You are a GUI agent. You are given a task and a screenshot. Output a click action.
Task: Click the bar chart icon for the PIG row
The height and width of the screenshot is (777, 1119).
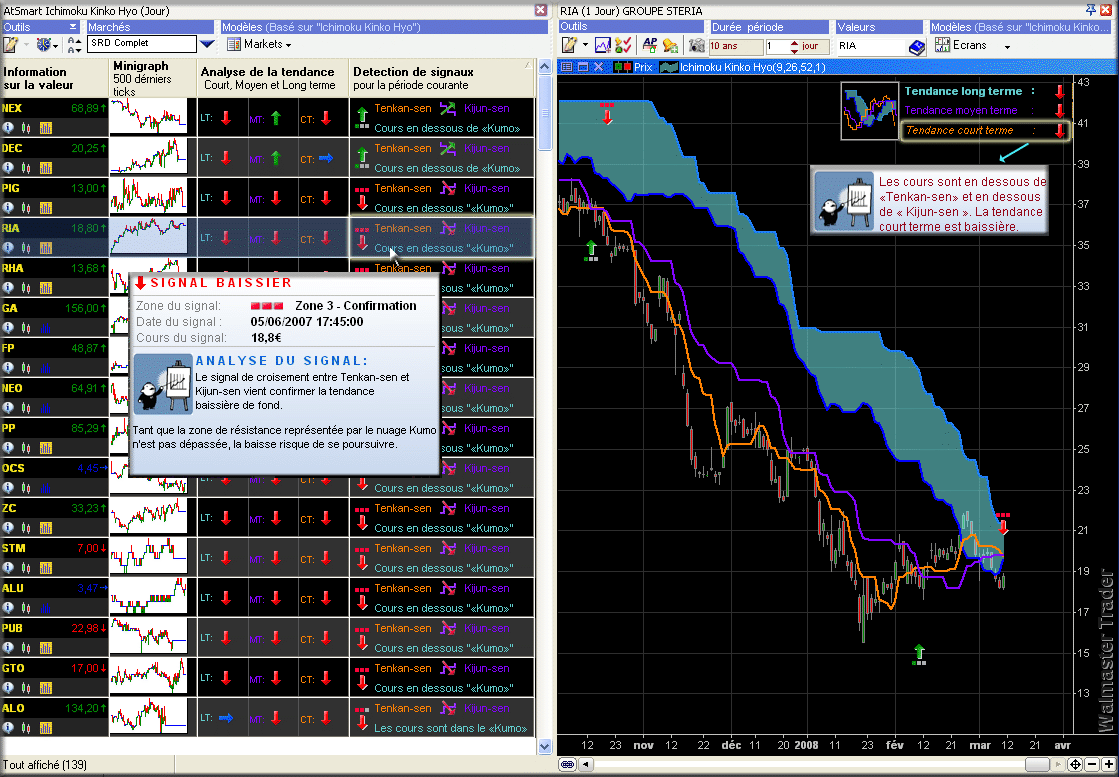point(46,208)
